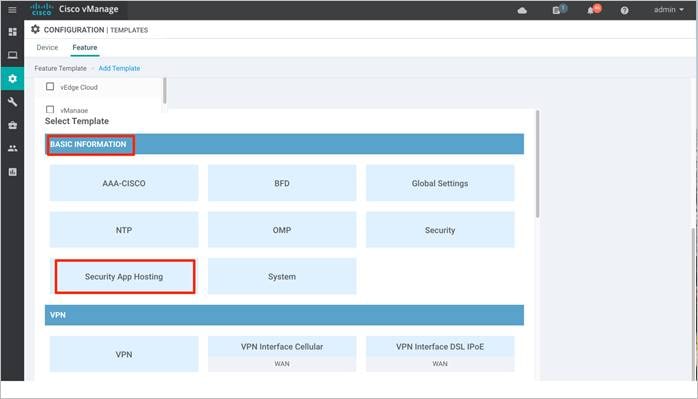
Task: Select the VPN Interface Cellular template
Action: (x=282, y=354)
